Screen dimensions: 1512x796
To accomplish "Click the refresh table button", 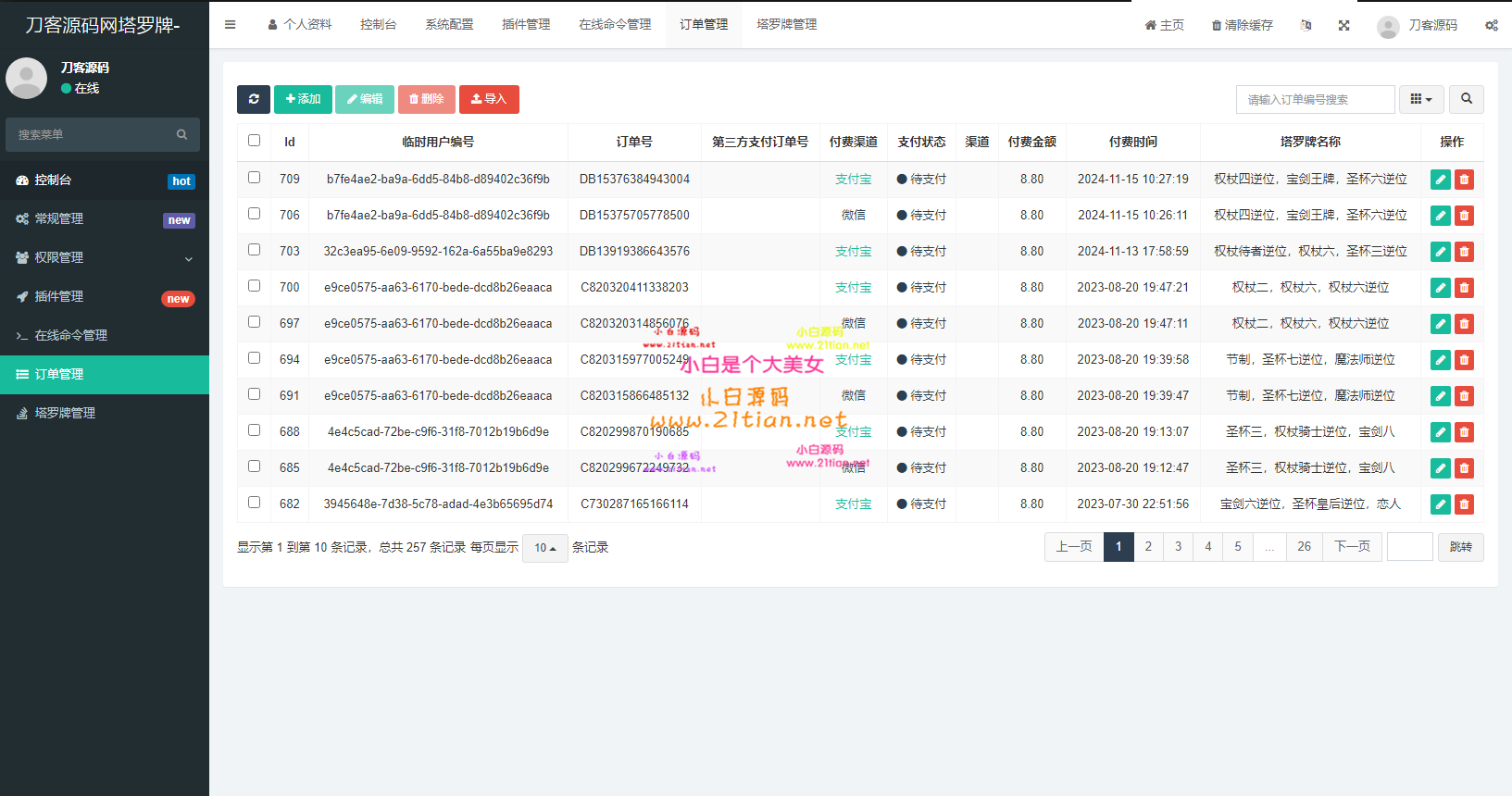I will pyautogui.click(x=254, y=99).
